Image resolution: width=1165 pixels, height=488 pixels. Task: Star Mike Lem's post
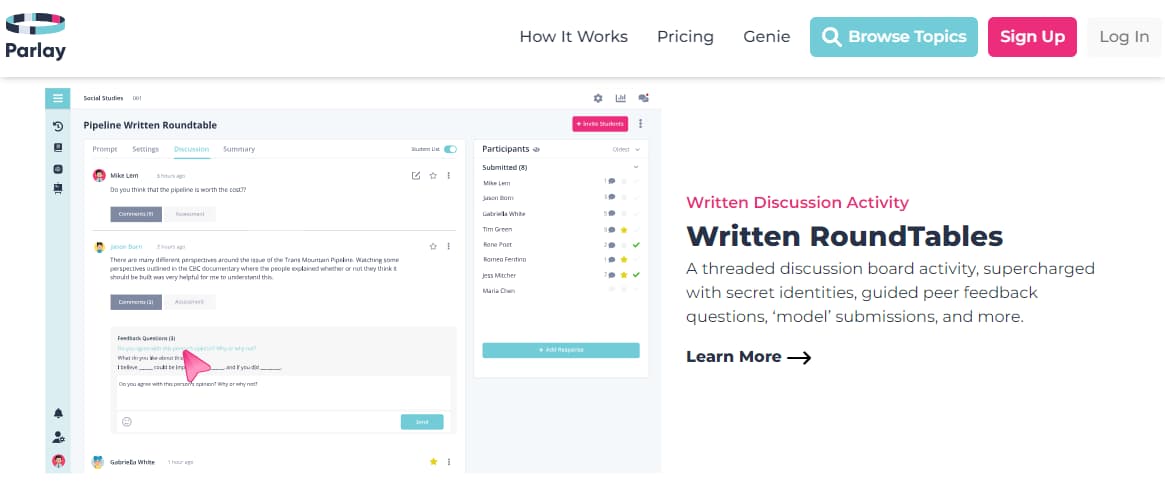(x=433, y=175)
